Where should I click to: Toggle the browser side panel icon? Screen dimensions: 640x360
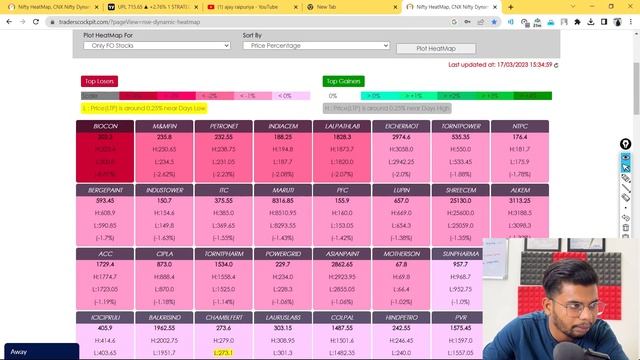(x=604, y=22)
